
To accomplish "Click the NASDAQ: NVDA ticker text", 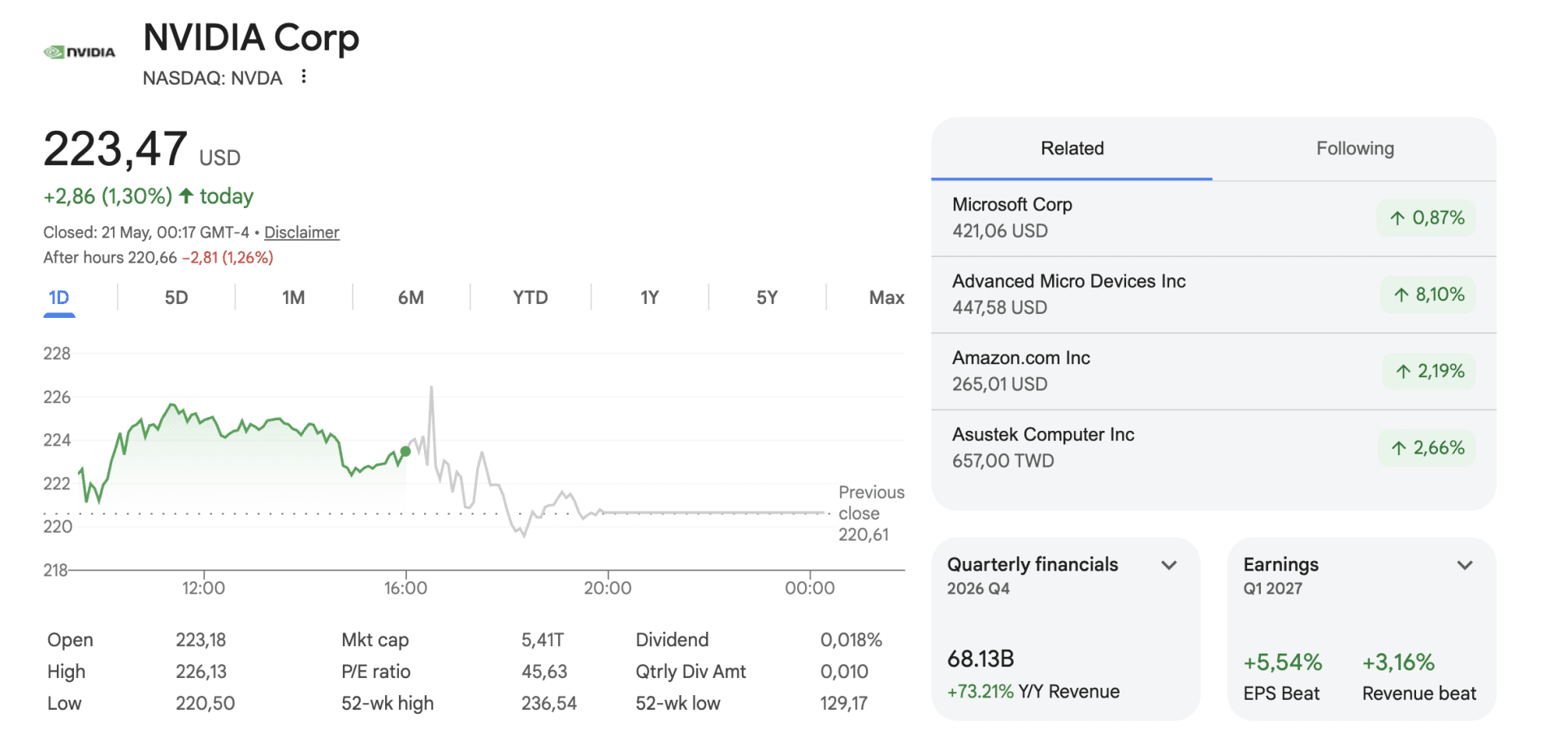I will click(x=213, y=78).
